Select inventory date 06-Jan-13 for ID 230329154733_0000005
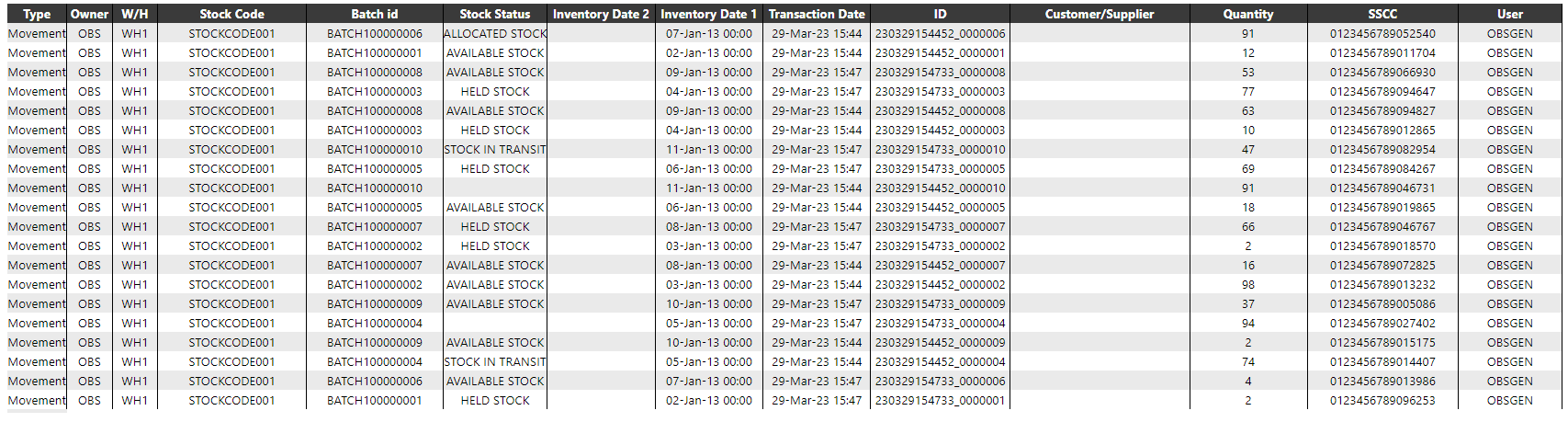1568x422 pixels. tap(709, 169)
